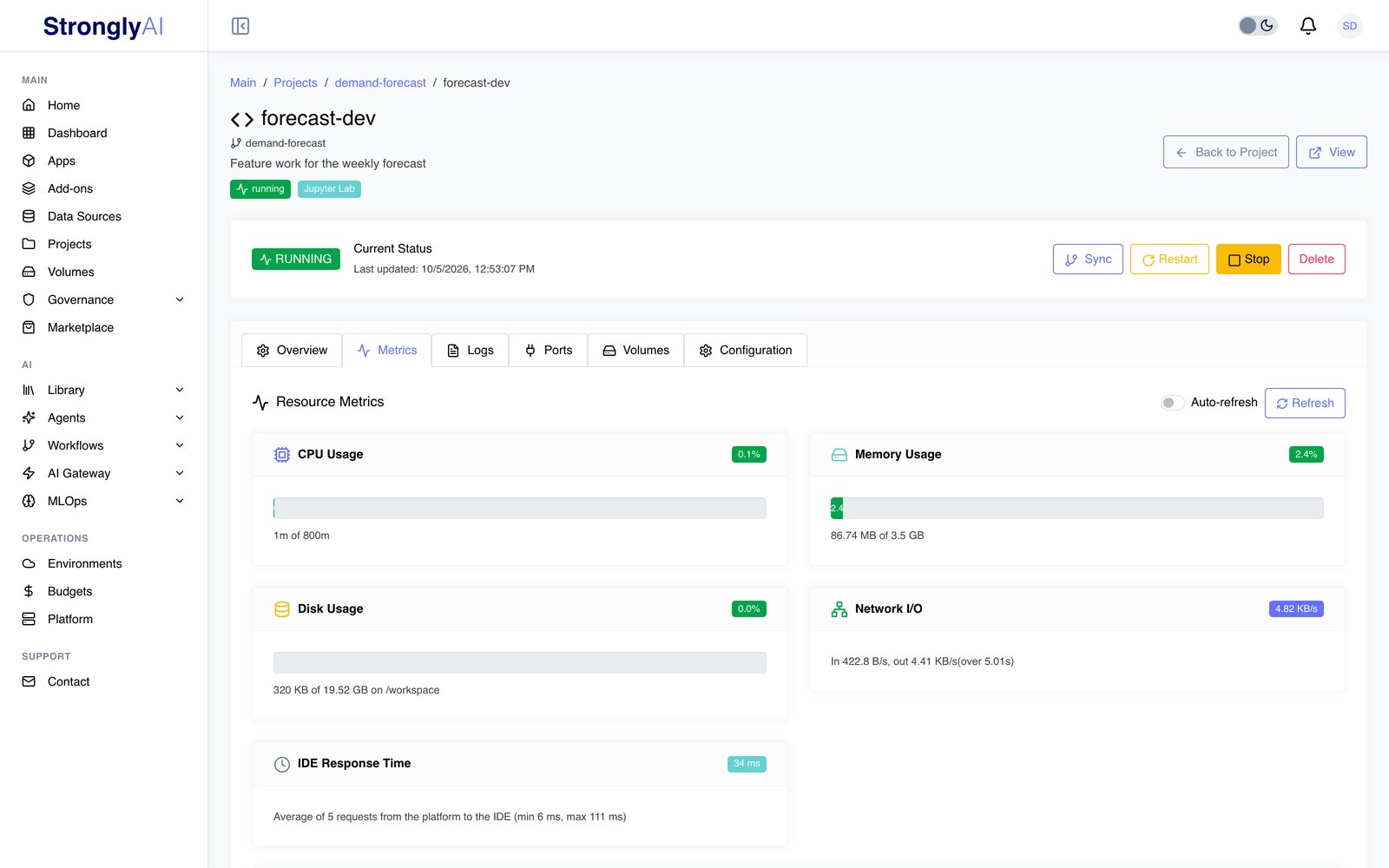Toggle dark mode switch
The height and width of the screenshot is (868, 1389).
pyautogui.click(x=1257, y=26)
